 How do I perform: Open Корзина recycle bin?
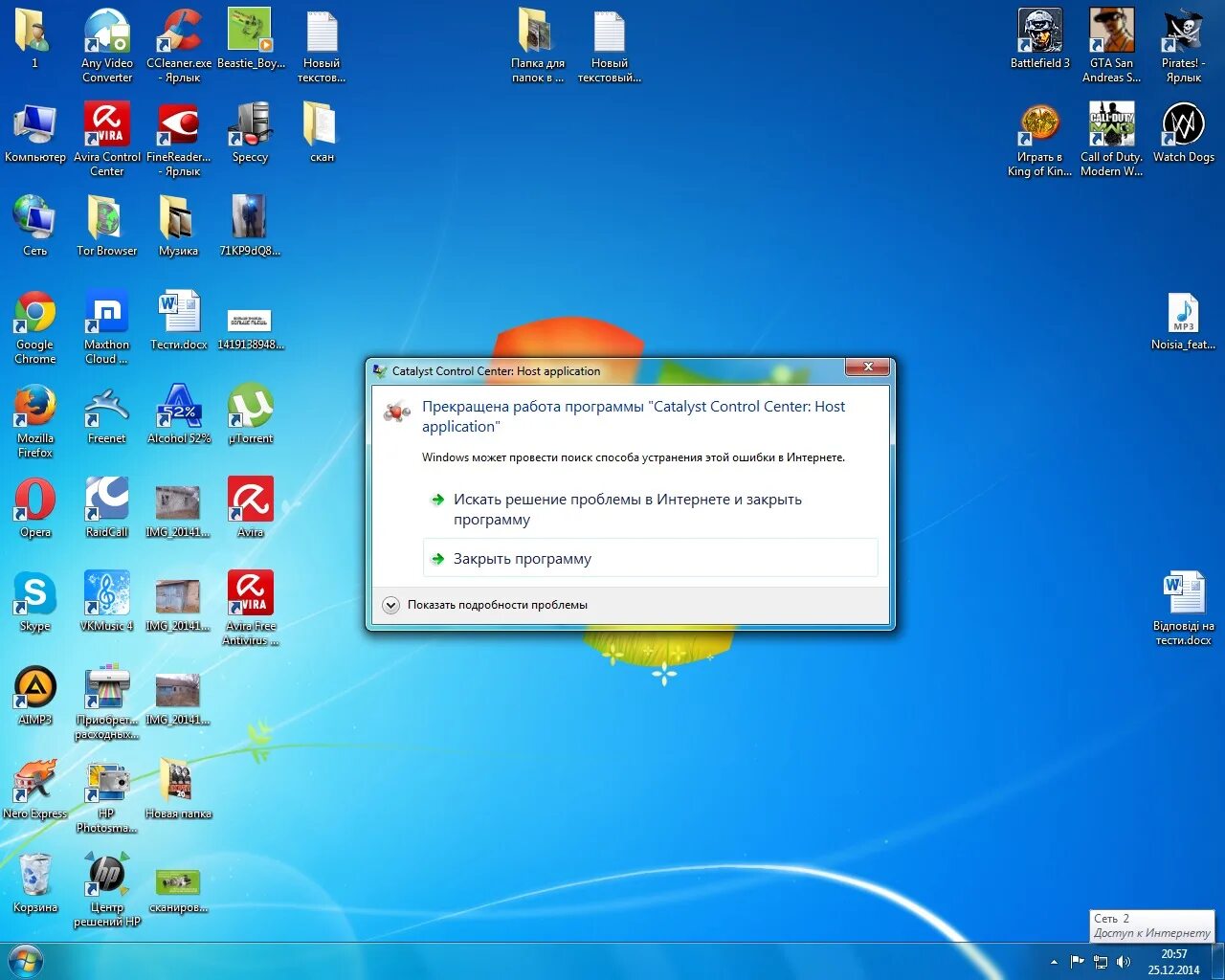click(35, 882)
